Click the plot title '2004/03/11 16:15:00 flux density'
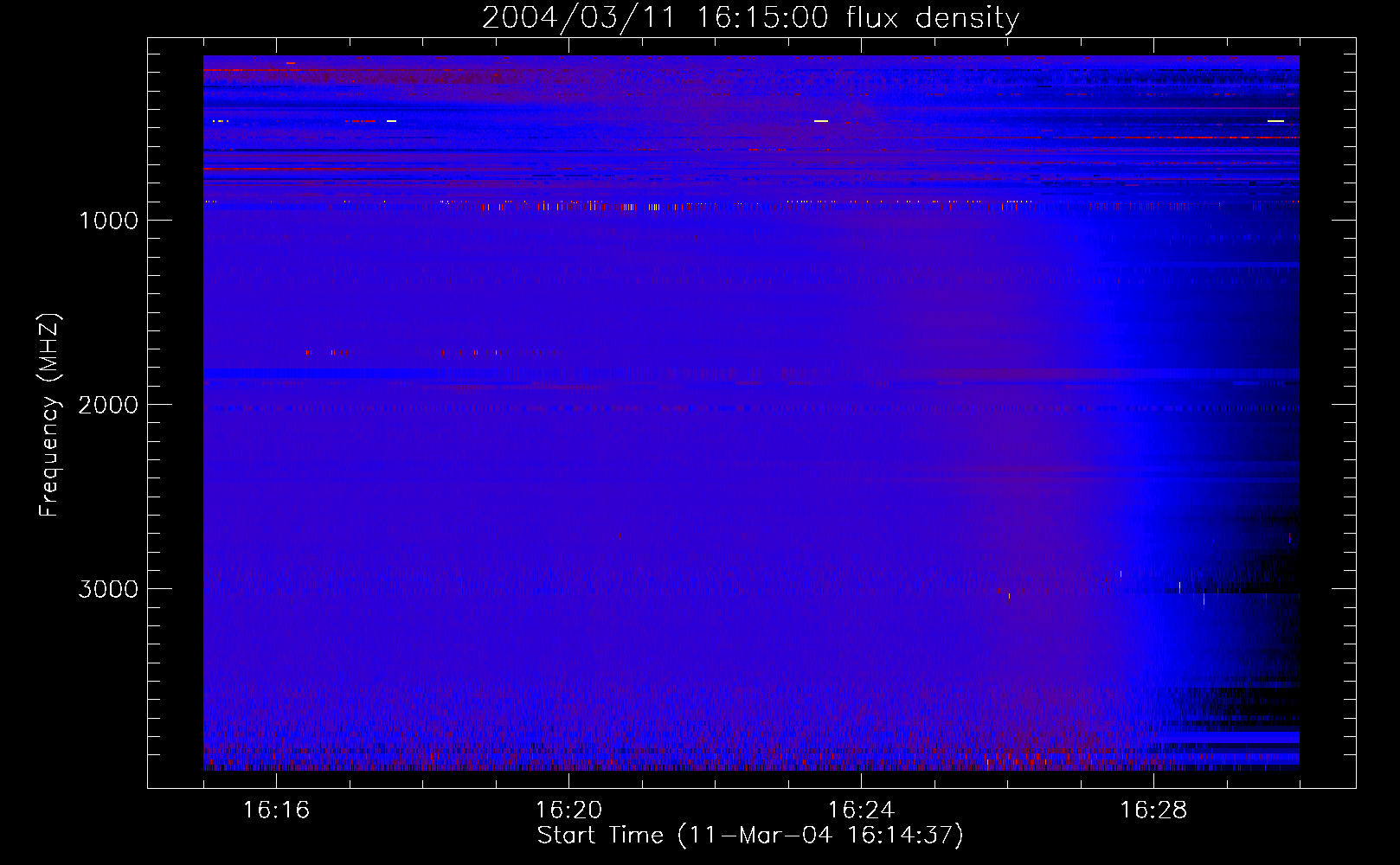The height and width of the screenshot is (865, 1400). tap(750, 17)
